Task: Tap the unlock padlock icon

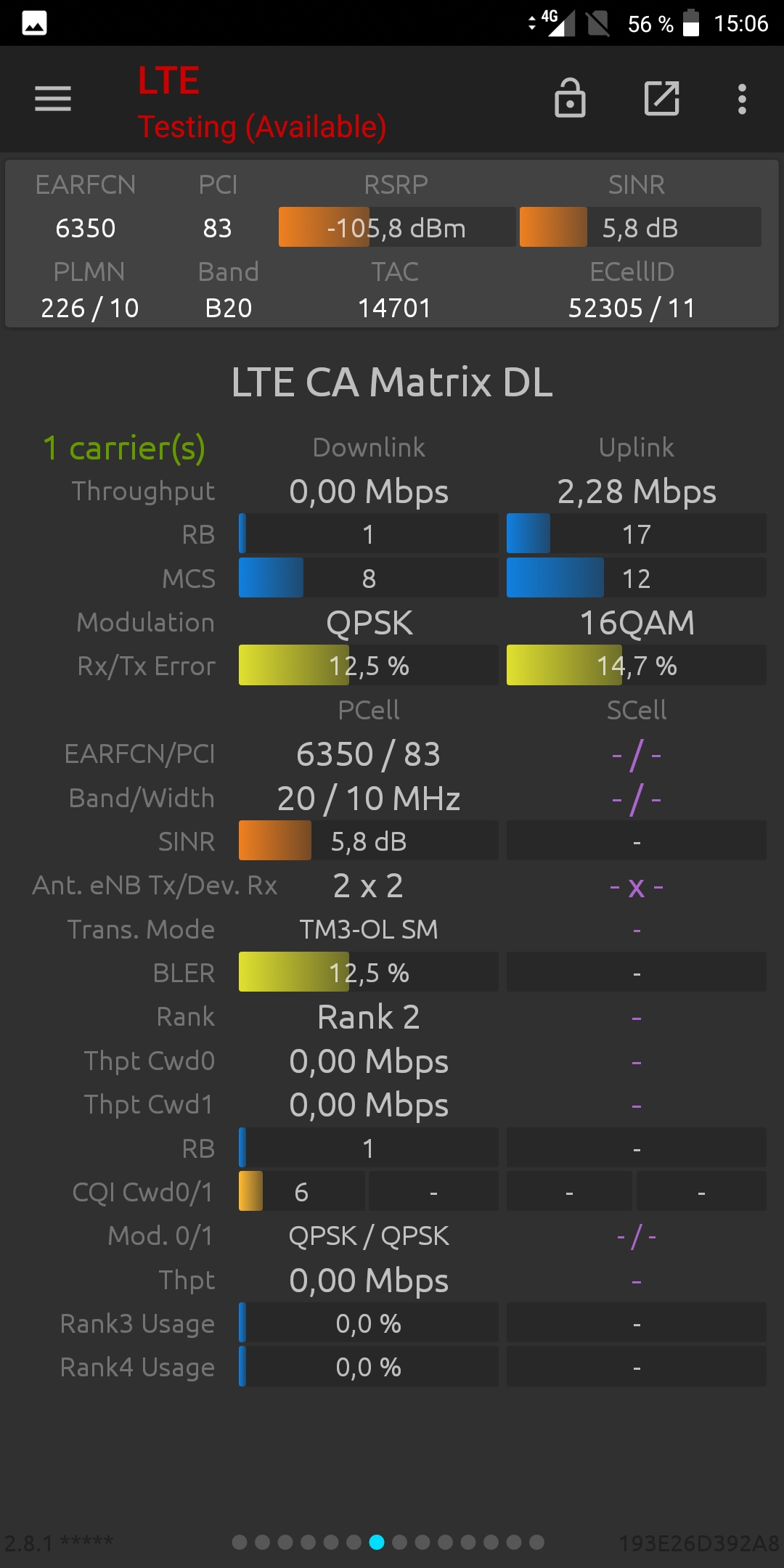Action: pyautogui.click(x=570, y=98)
